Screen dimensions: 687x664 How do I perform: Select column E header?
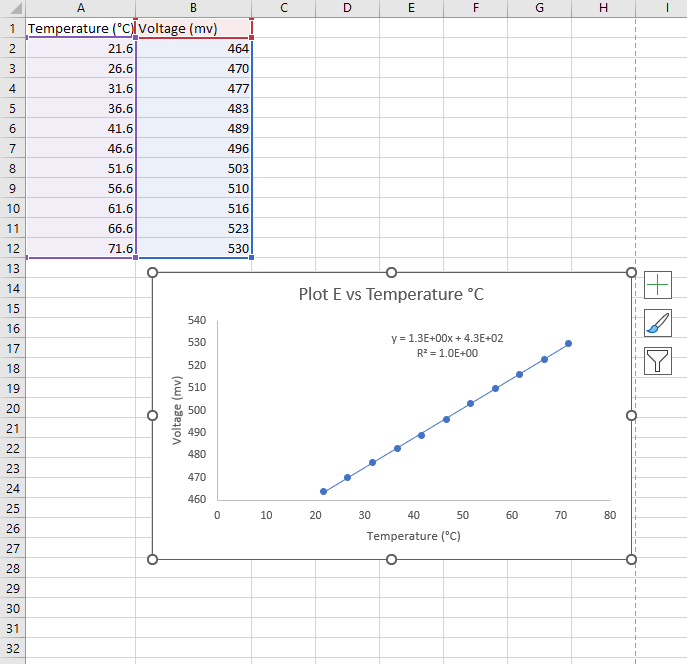pos(411,8)
